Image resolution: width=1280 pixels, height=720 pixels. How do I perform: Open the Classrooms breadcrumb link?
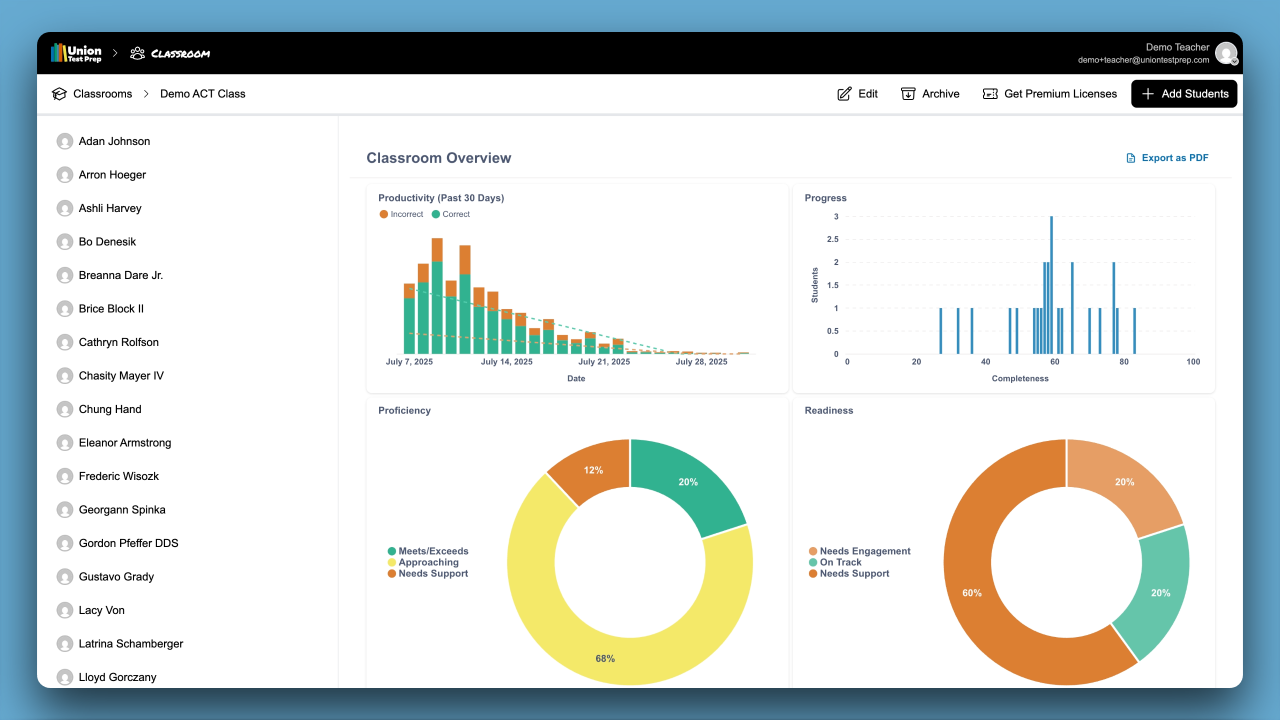[x=102, y=94]
